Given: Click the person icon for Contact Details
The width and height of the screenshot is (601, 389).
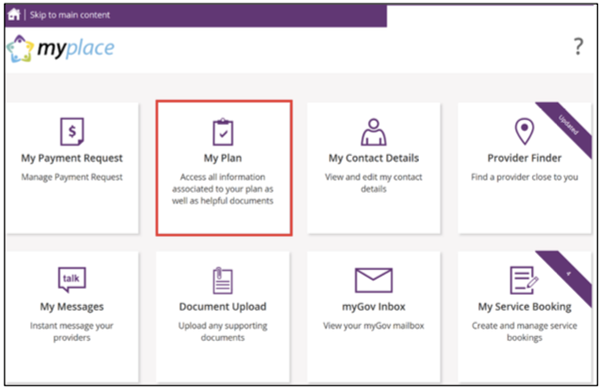Looking at the screenshot, I should 373,132.
